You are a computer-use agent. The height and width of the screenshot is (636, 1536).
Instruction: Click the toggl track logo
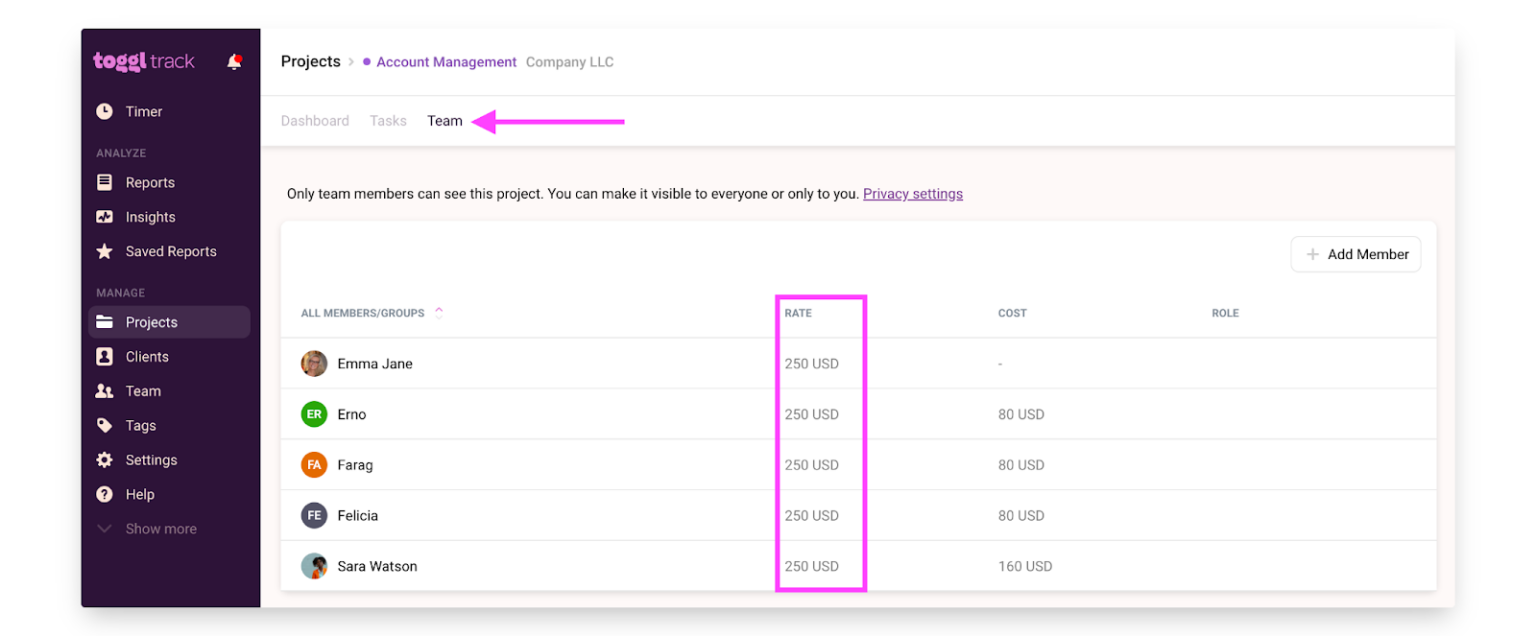(x=143, y=60)
